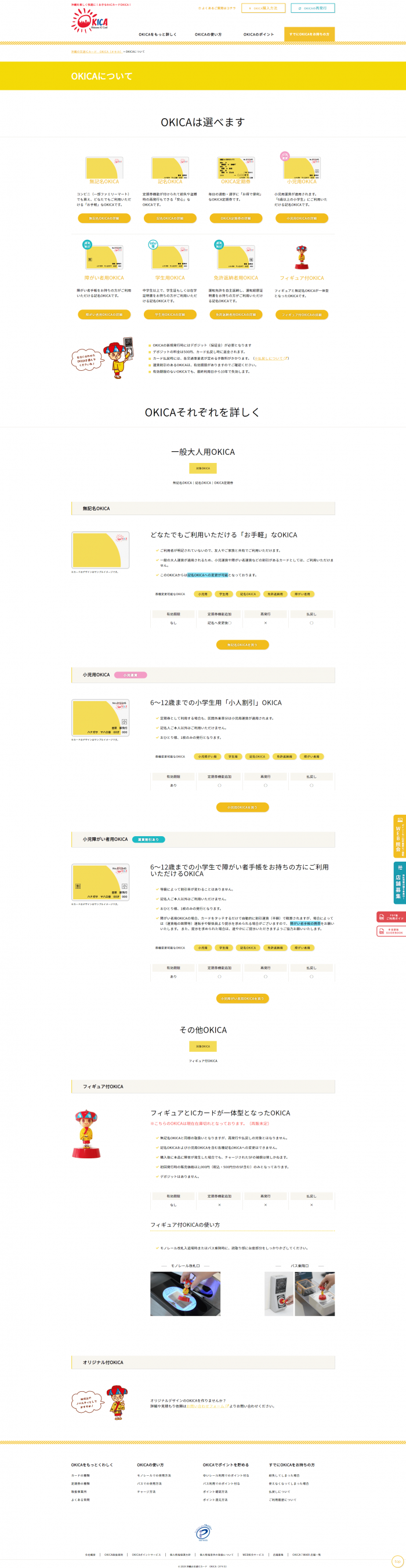Open footer link カードの種類

point(81,1475)
